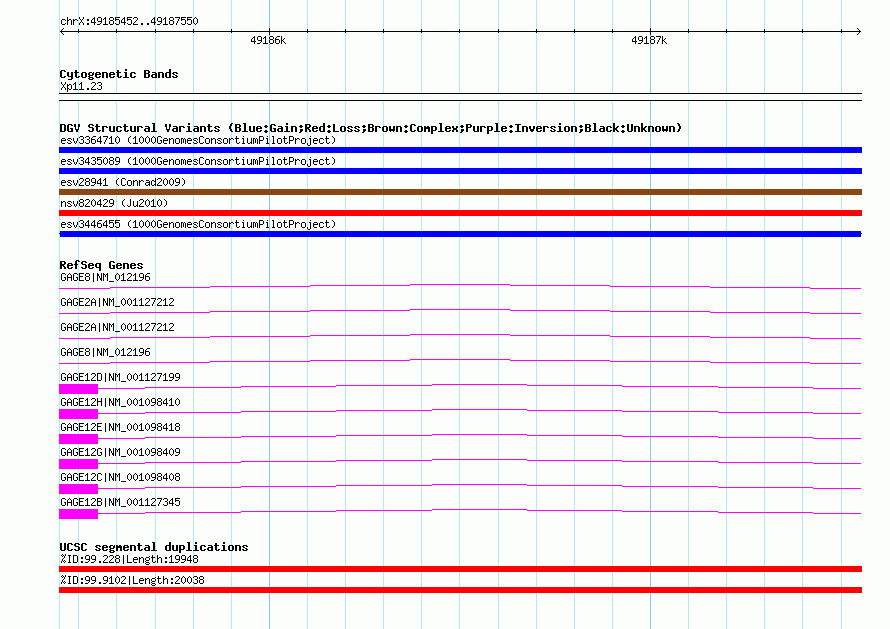Click the red loss bar for nsv820429

460,213
